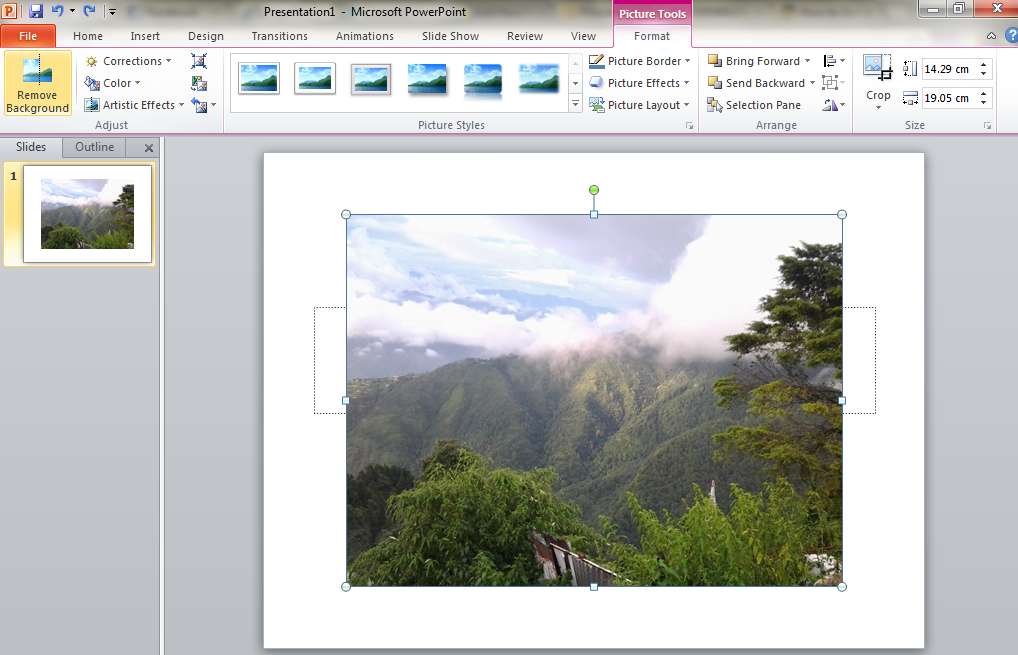Open the Crop dropdown arrow
Image resolution: width=1018 pixels, height=655 pixels.
pyautogui.click(x=878, y=107)
